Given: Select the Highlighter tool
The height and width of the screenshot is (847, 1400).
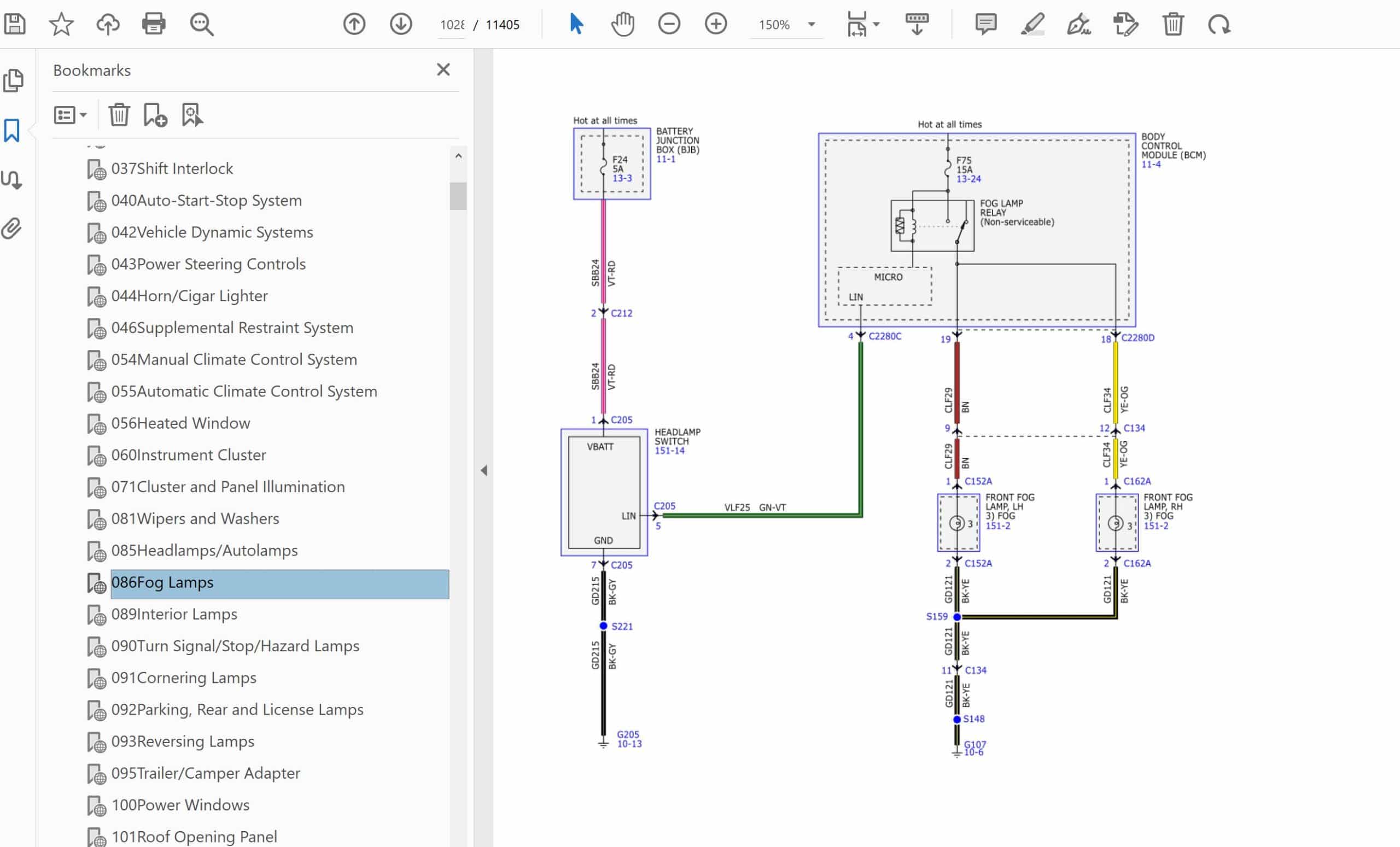Looking at the screenshot, I should (1032, 25).
